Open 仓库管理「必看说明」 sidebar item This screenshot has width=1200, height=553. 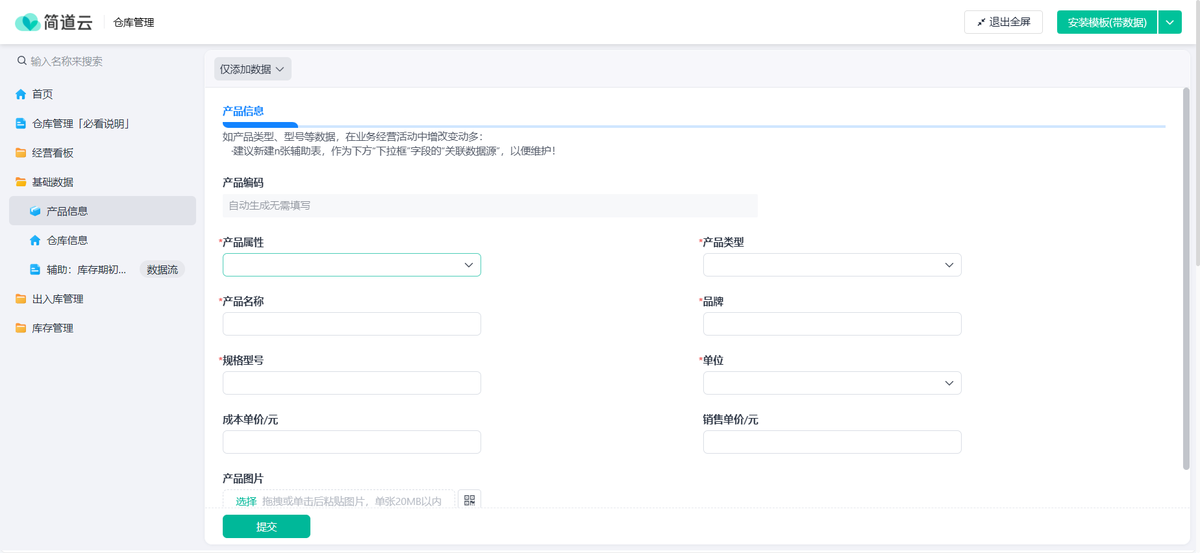tap(81, 124)
